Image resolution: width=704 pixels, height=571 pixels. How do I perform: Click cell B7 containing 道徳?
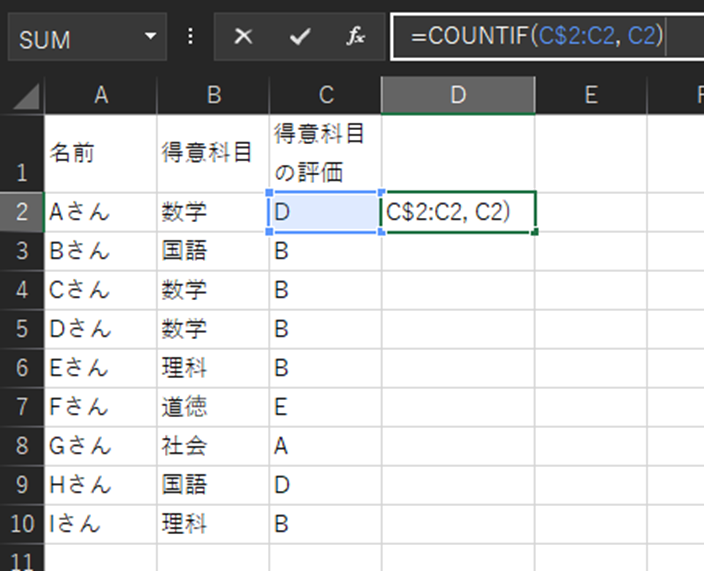213,406
